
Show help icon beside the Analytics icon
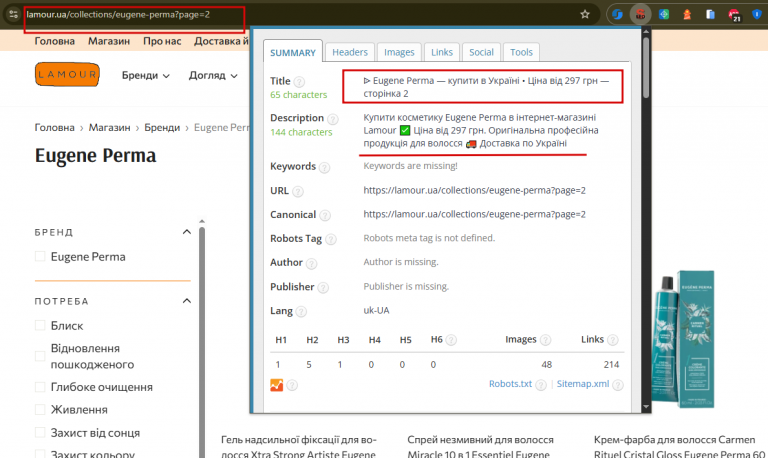(x=292, y=386)
